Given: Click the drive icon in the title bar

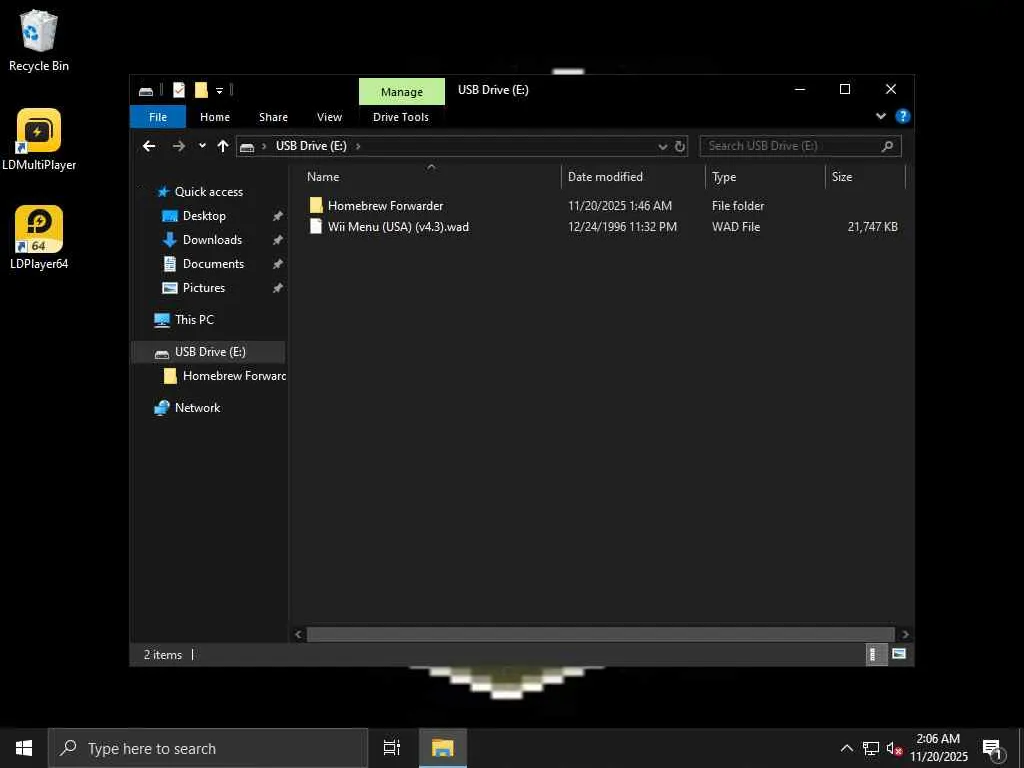Looking at the screenshot, I should coord(146,91).
